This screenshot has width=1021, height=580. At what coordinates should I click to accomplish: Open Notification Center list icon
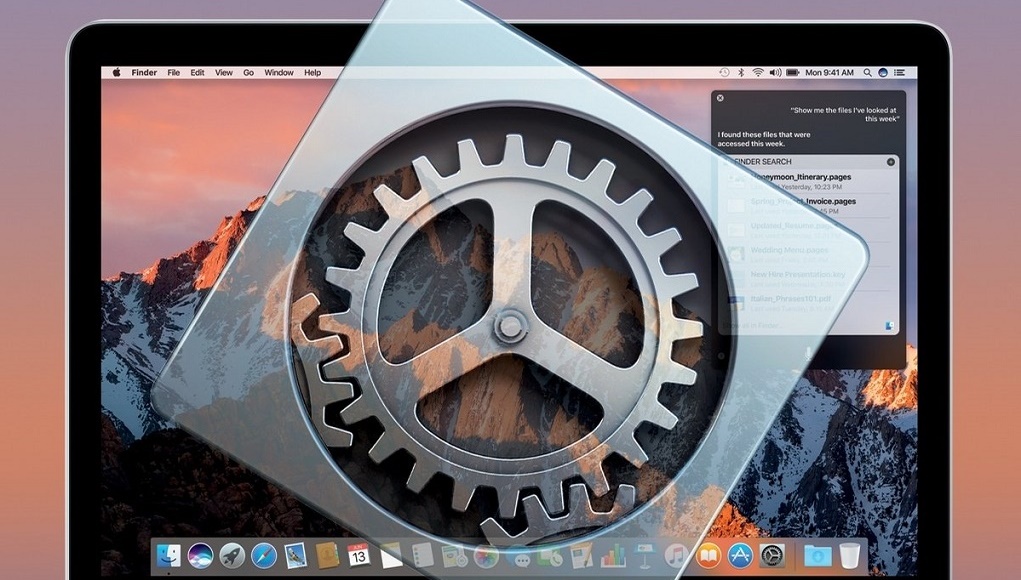pyautogui.click(x=900, y=73)
